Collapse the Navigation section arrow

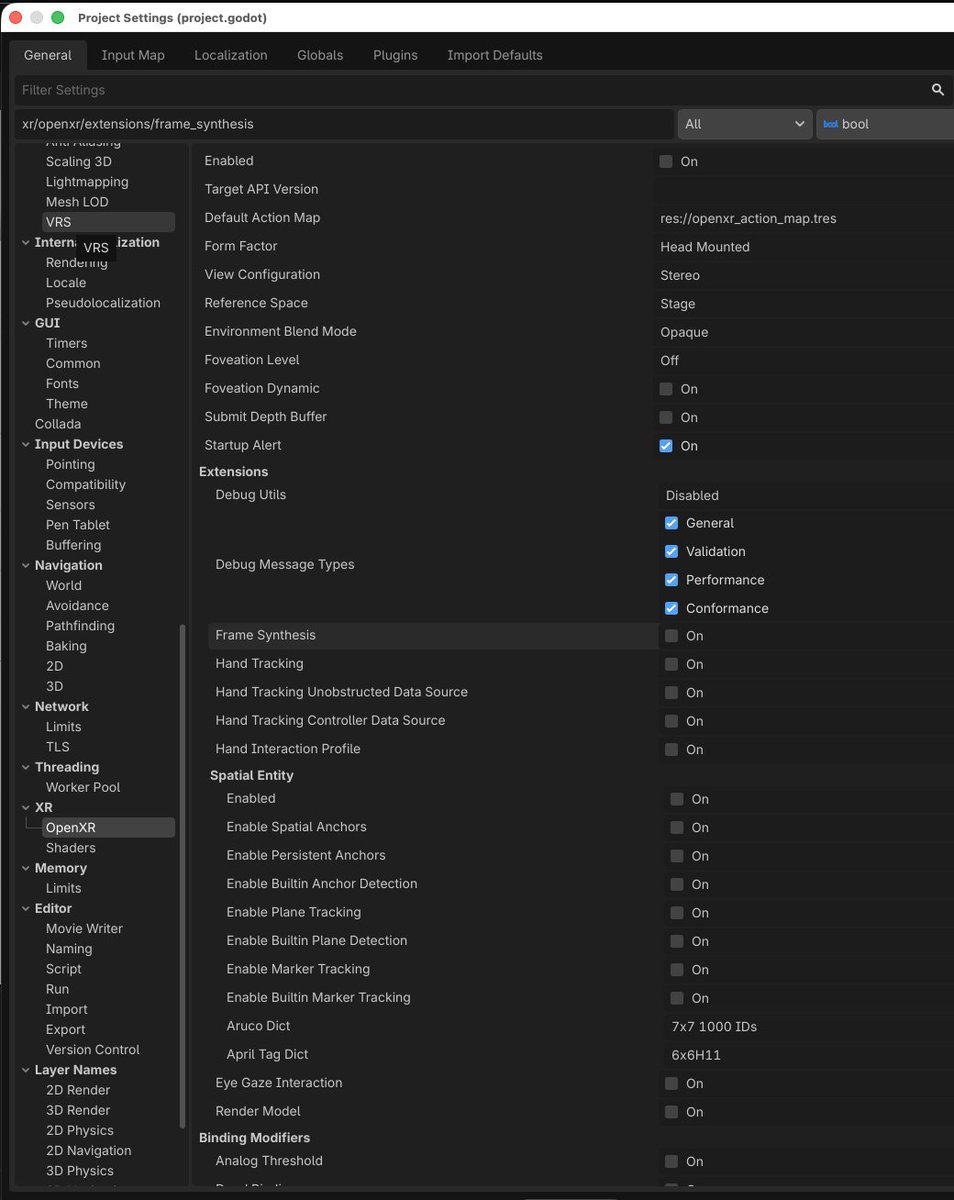pos(25,565)
